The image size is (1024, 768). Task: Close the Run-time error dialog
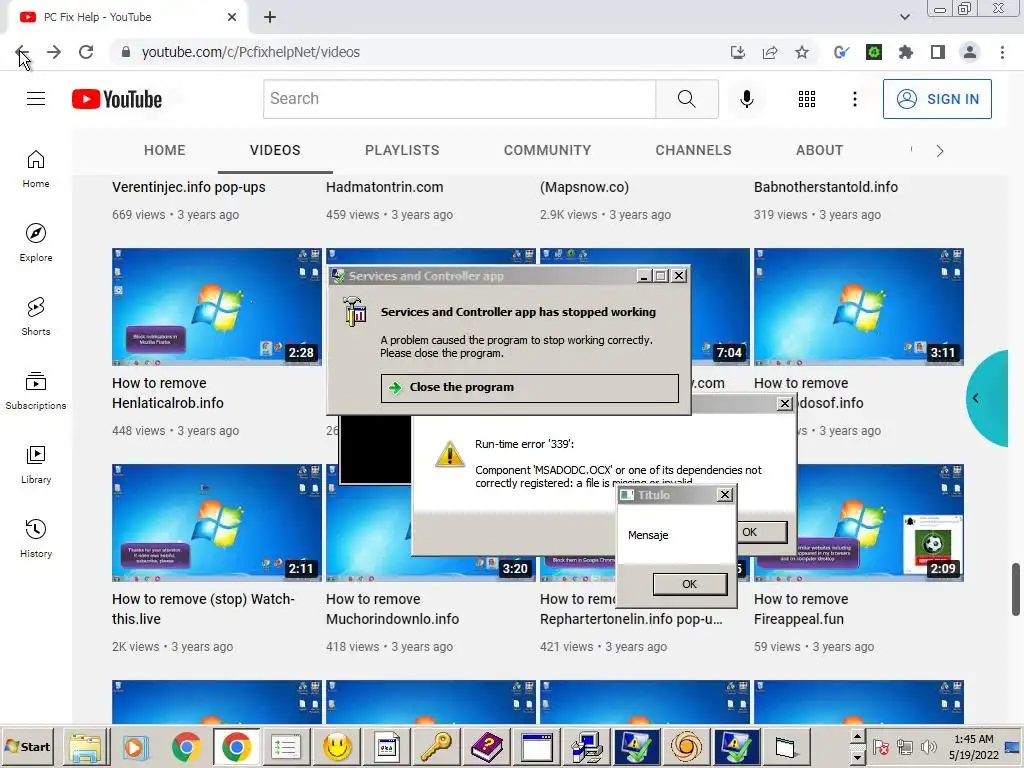click(785, 404)
